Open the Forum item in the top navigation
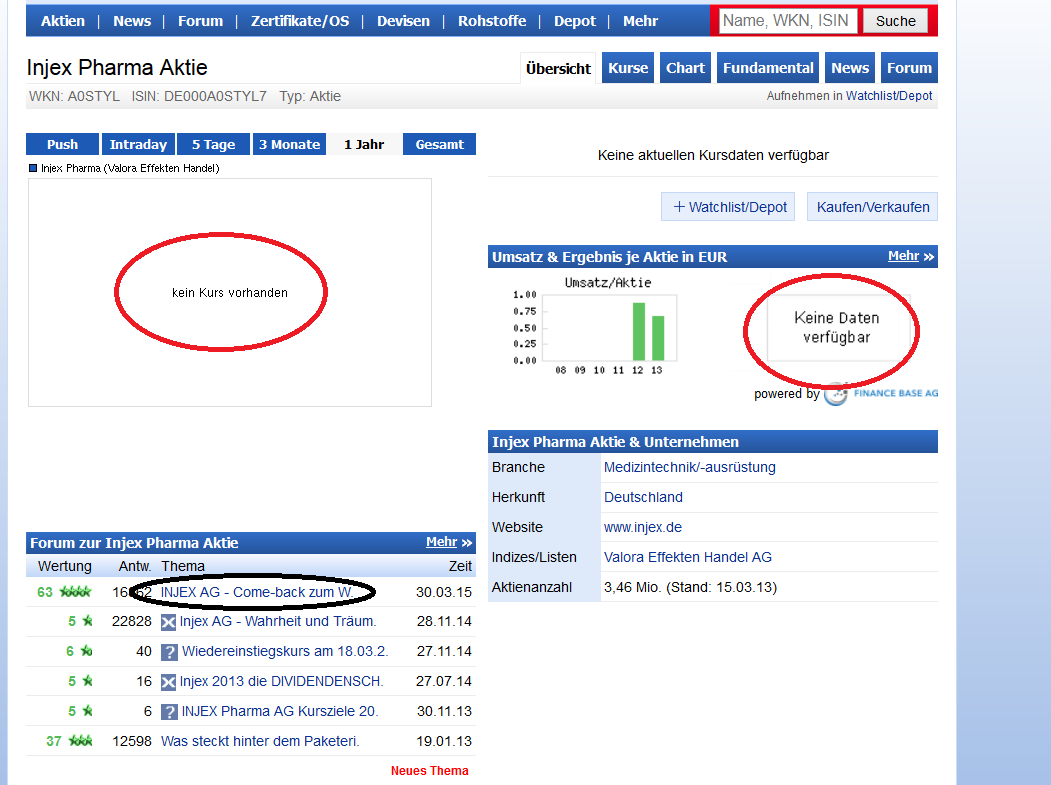Screen dimensions: 1051x785 [200, 21]
